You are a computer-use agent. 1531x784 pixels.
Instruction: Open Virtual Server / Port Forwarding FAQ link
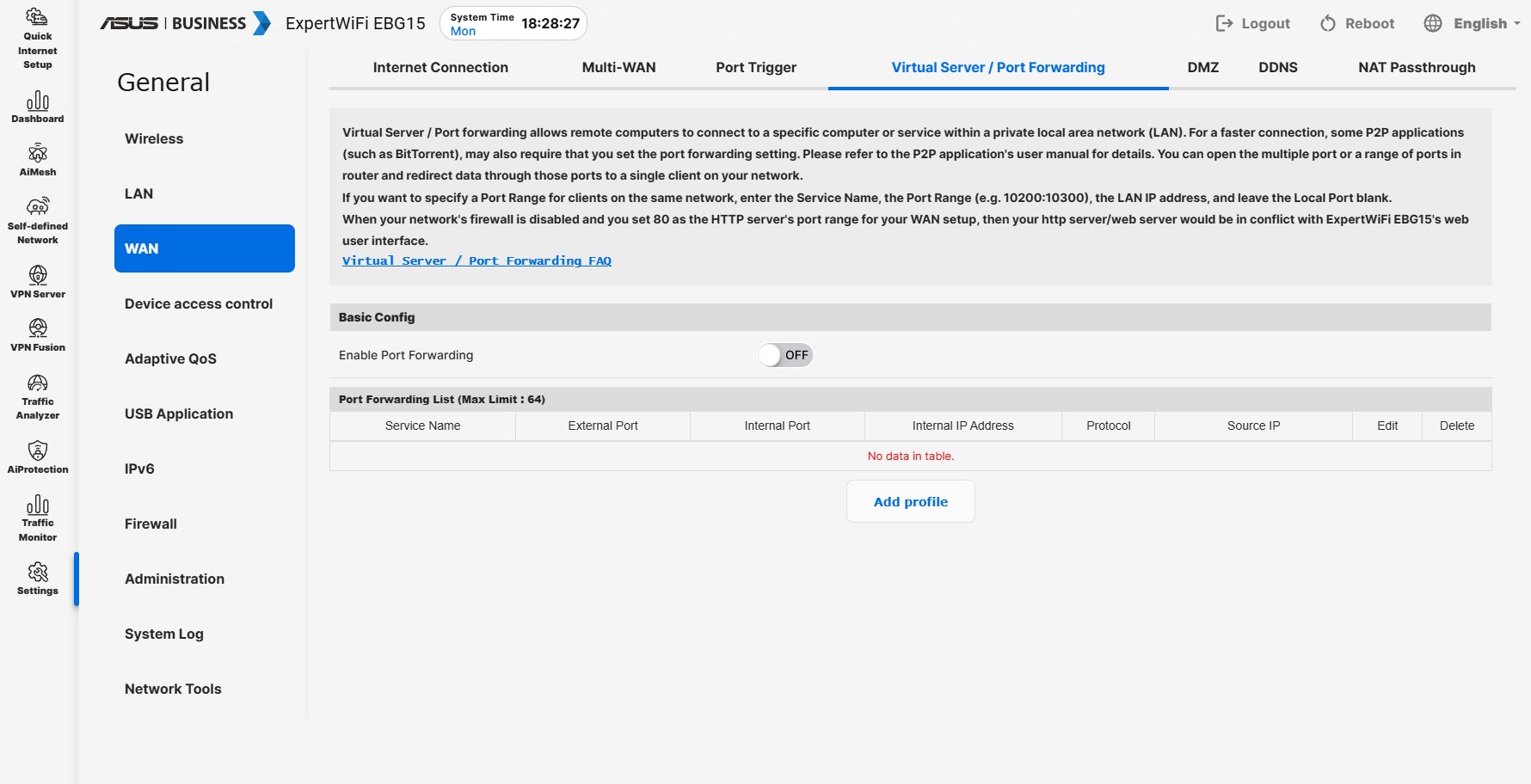(477, 260)
